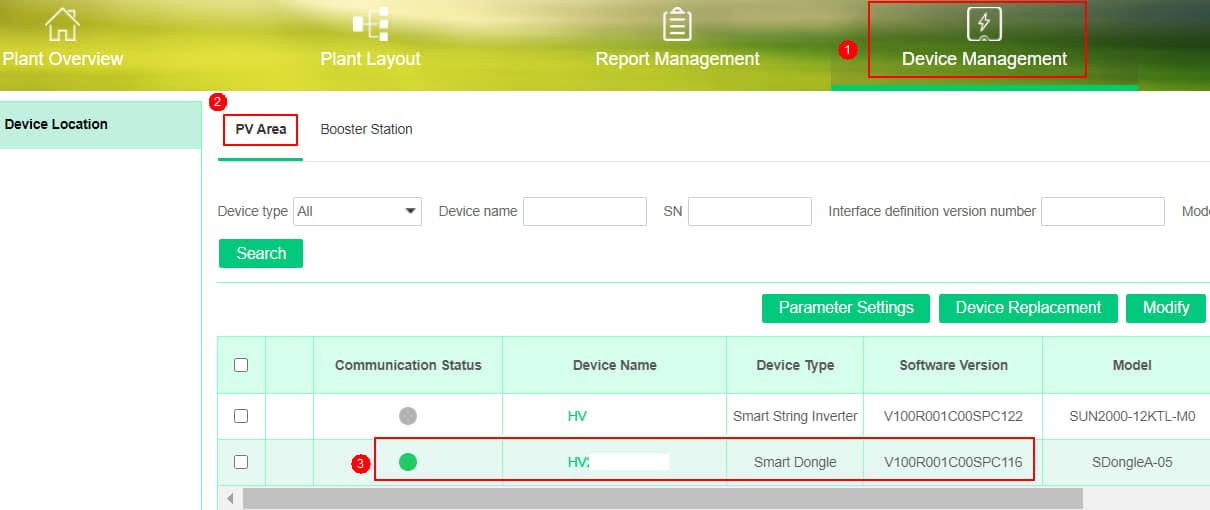Switch to the Booster Station tab
Image resolution: width=1210 pixels, height=510 pixels.
coord(366,129)
